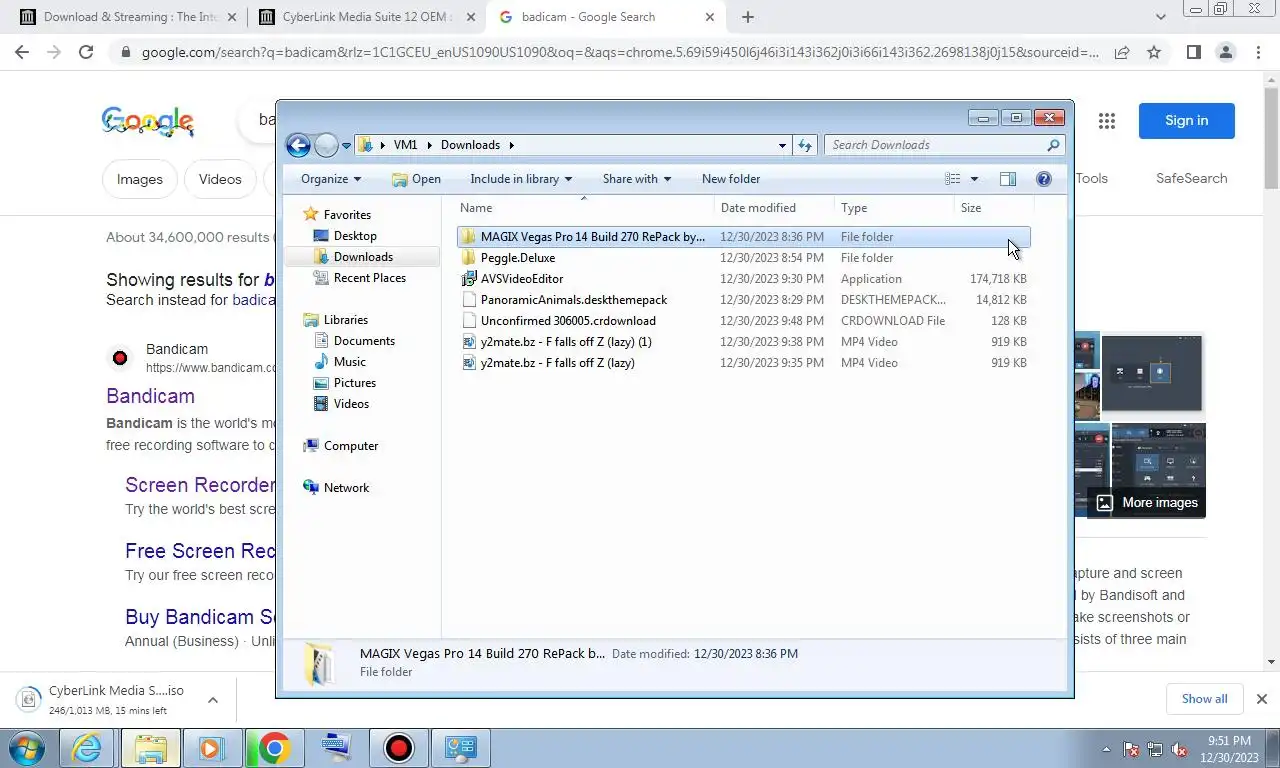Click Google Sign in button

click(1186, 121)
